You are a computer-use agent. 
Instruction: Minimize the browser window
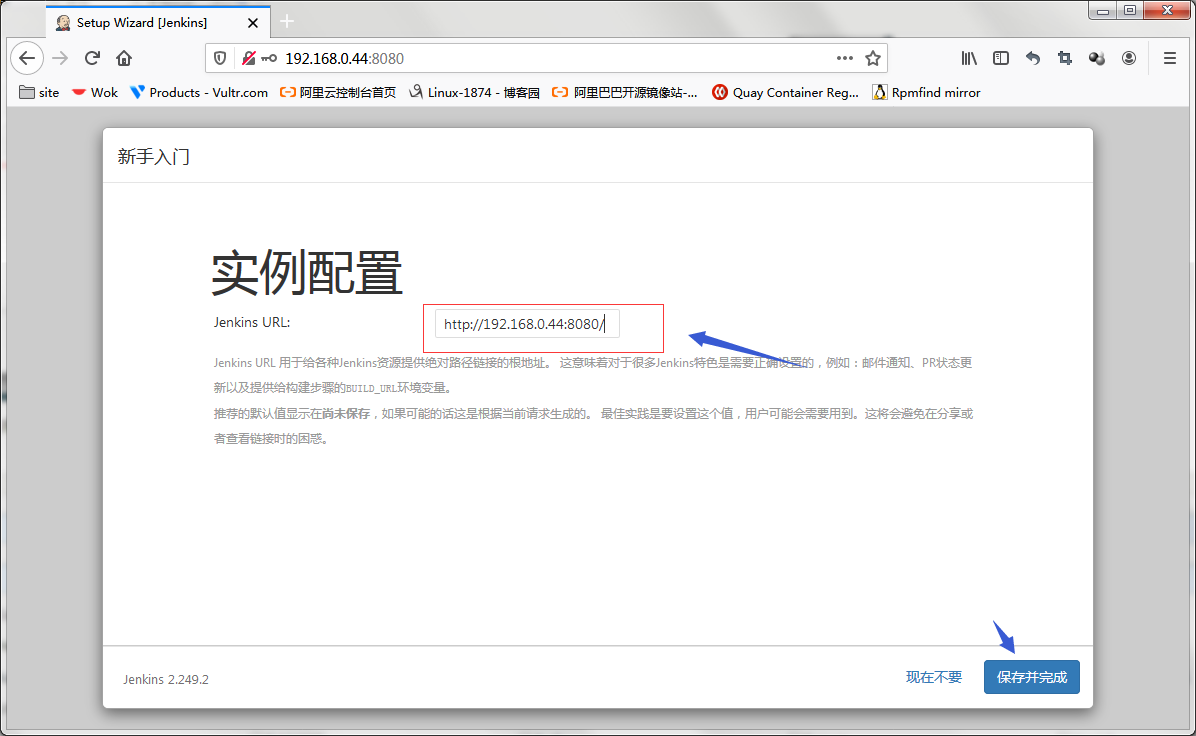1102,11
